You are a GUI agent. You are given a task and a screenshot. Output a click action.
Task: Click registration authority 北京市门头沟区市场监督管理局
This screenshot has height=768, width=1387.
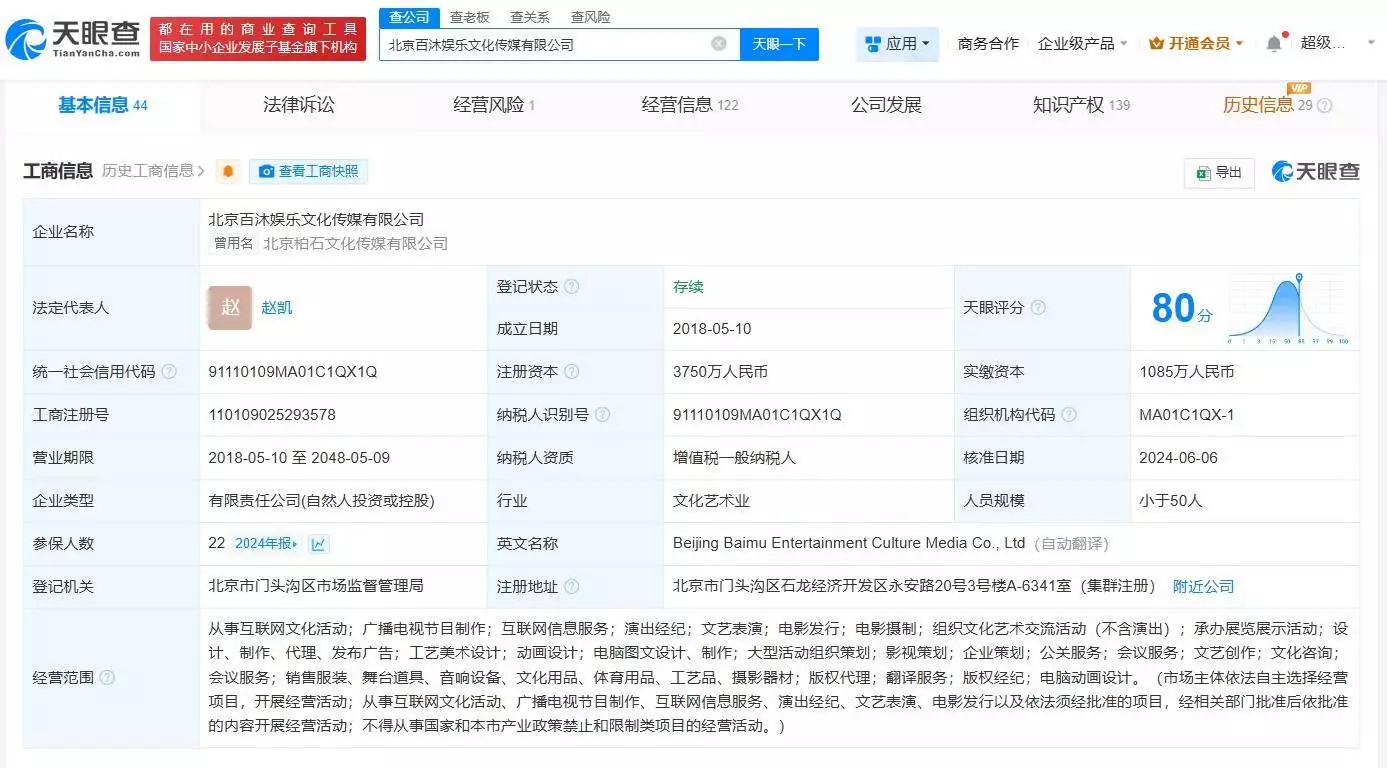(316, 586)
